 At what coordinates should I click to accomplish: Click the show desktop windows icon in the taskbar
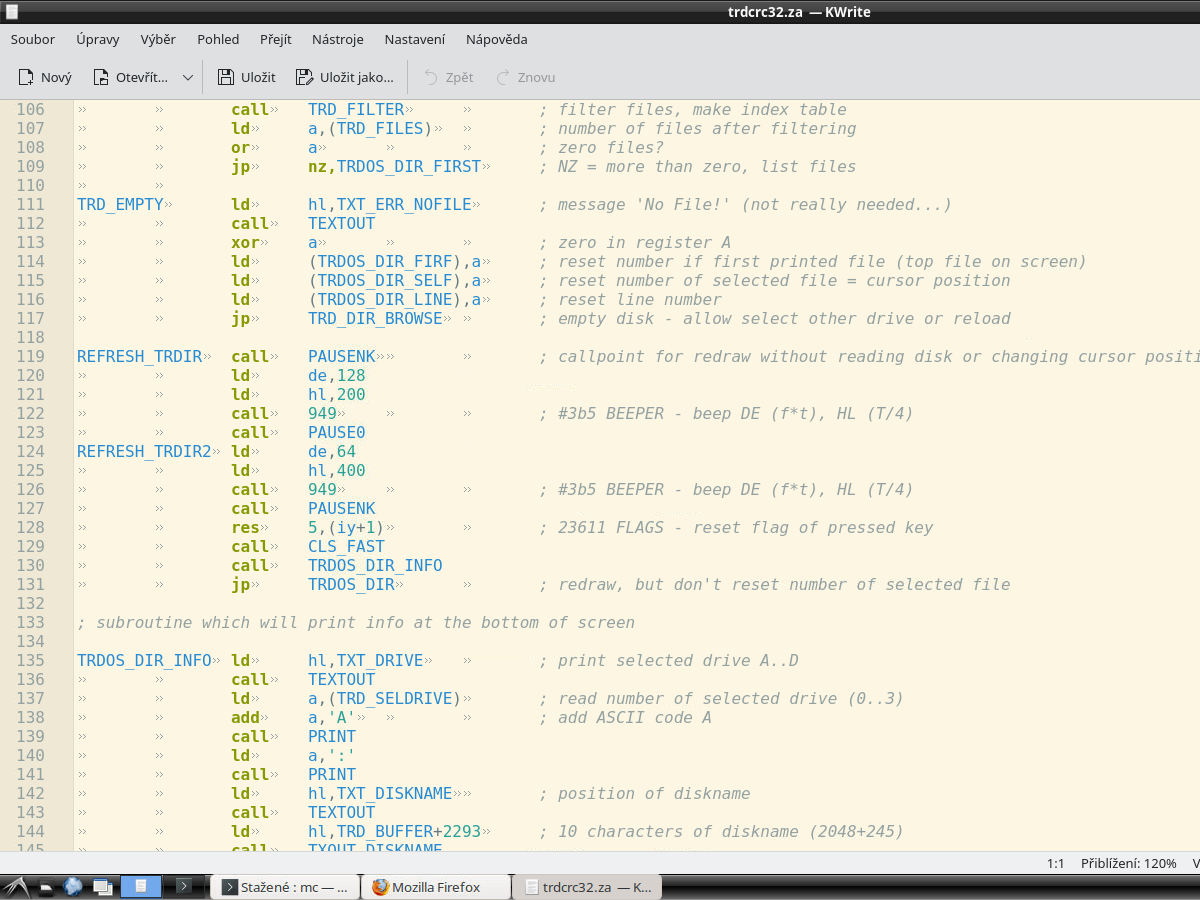click(x=102, y=886)
